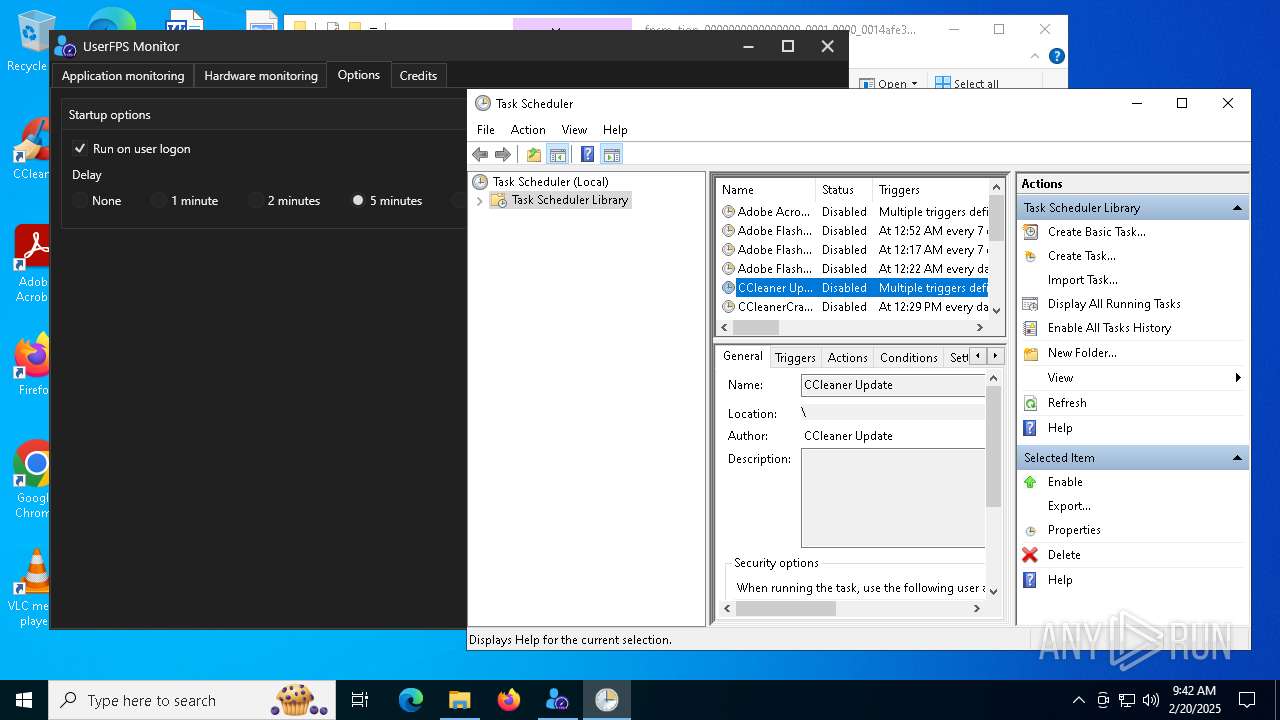1280x720 pixels.
Task: Click Task Scheduler taskbar icon
Action: pos(607,700)
